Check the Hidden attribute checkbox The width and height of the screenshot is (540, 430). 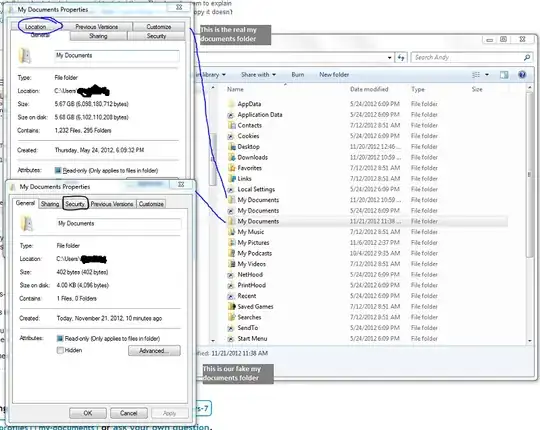tap(60, 350)
